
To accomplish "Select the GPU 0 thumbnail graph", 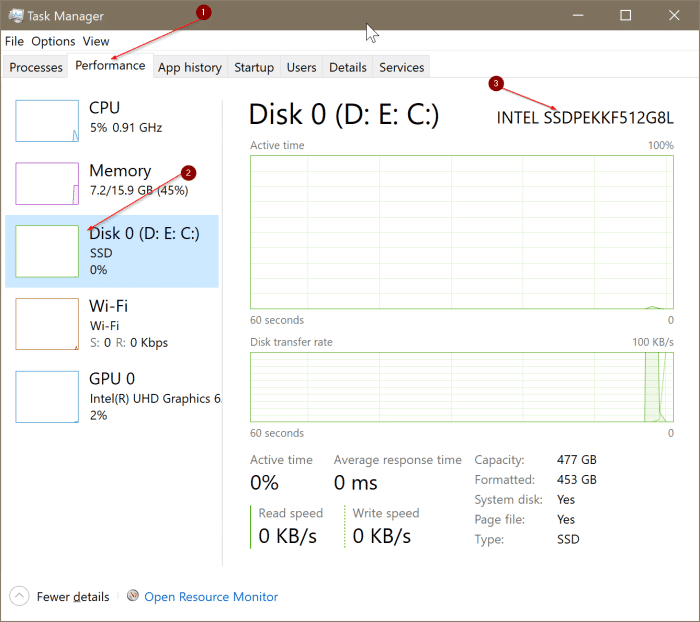I will [47, 397].
